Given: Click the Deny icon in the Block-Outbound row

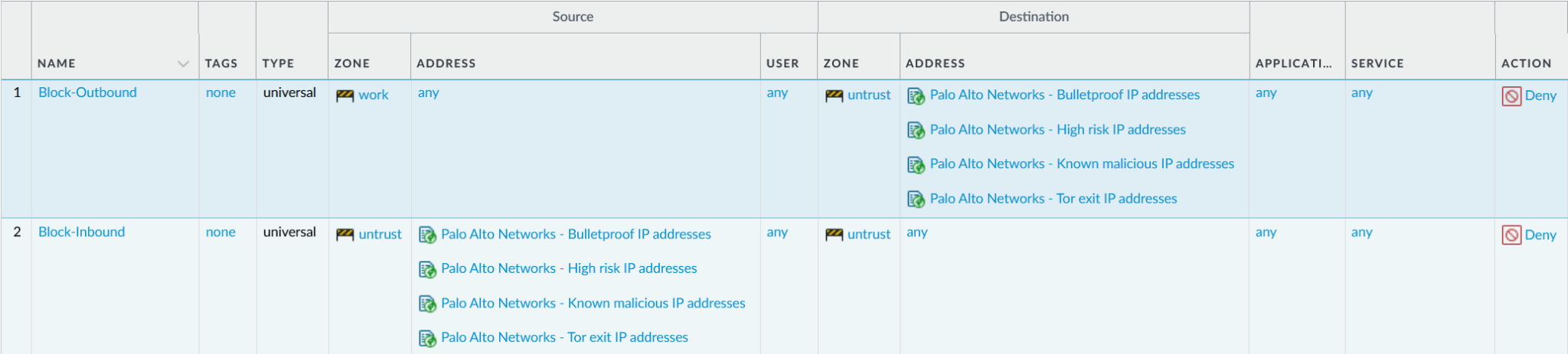Looking at the screenshot, I should 1511,96.
